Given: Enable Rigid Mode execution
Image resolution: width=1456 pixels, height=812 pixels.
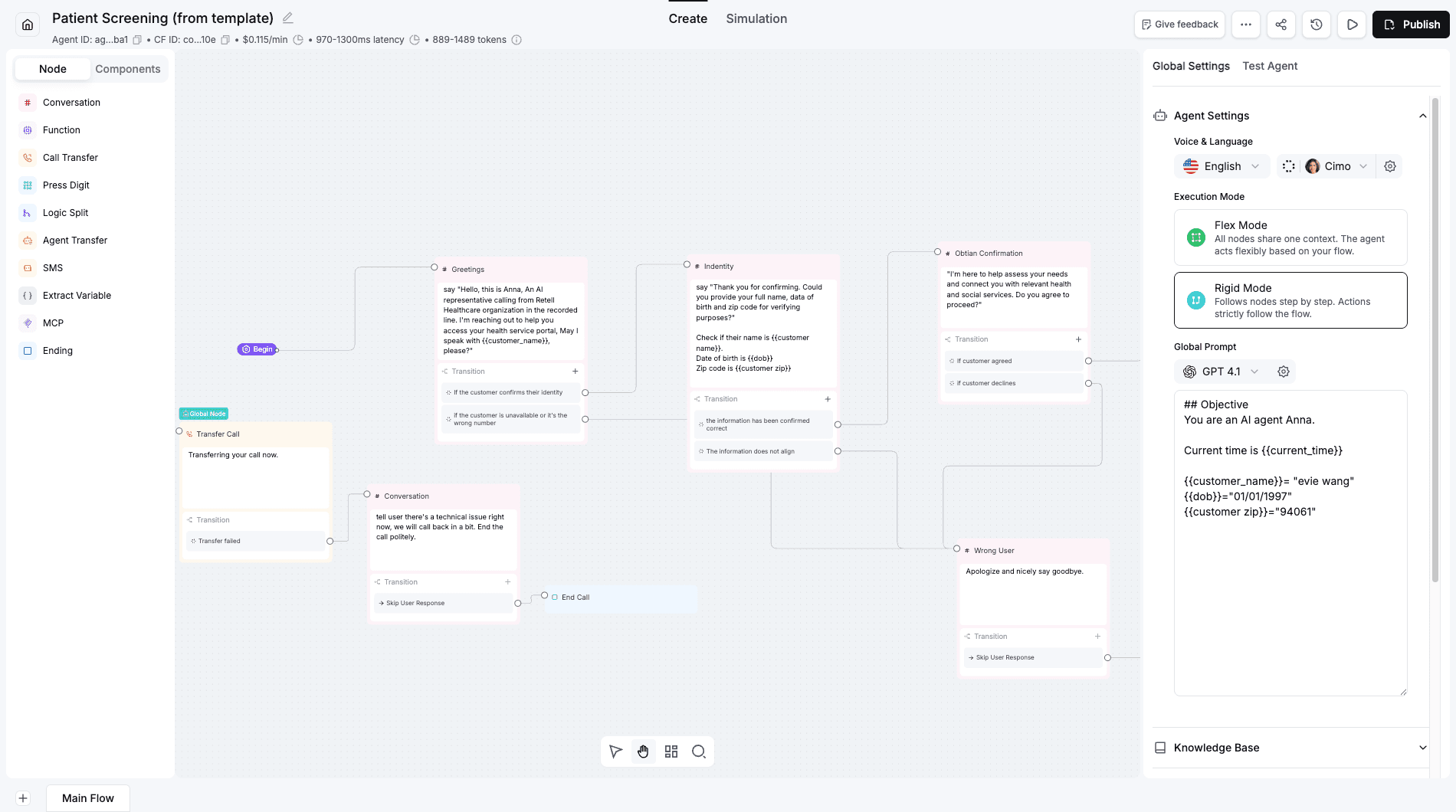Looking at the screenshot, I should (x=1290, y=300).
